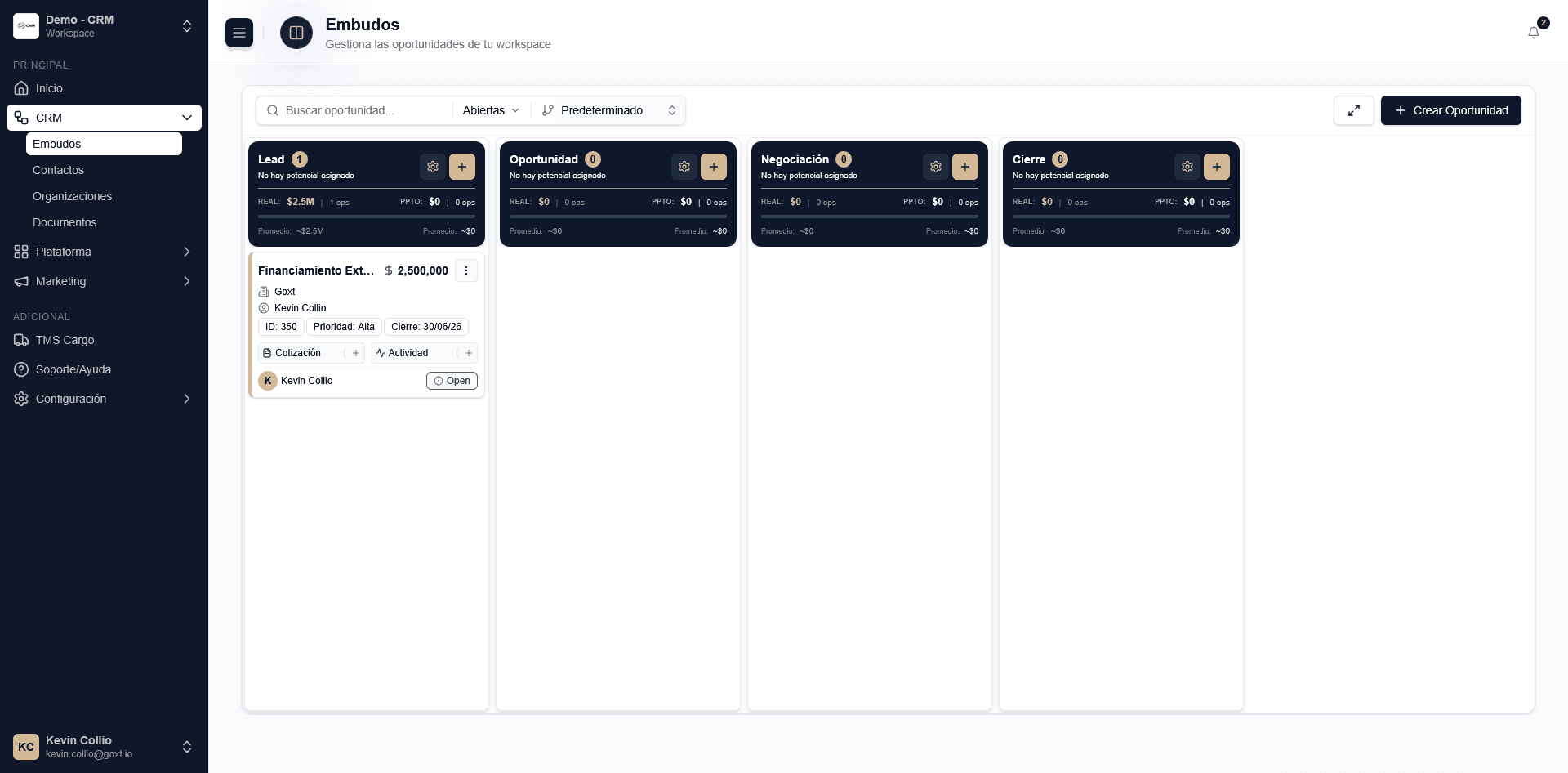The image size is (1568, 773).
Task: Open the workspace switcher chevrons
Action: pos(187,26)
